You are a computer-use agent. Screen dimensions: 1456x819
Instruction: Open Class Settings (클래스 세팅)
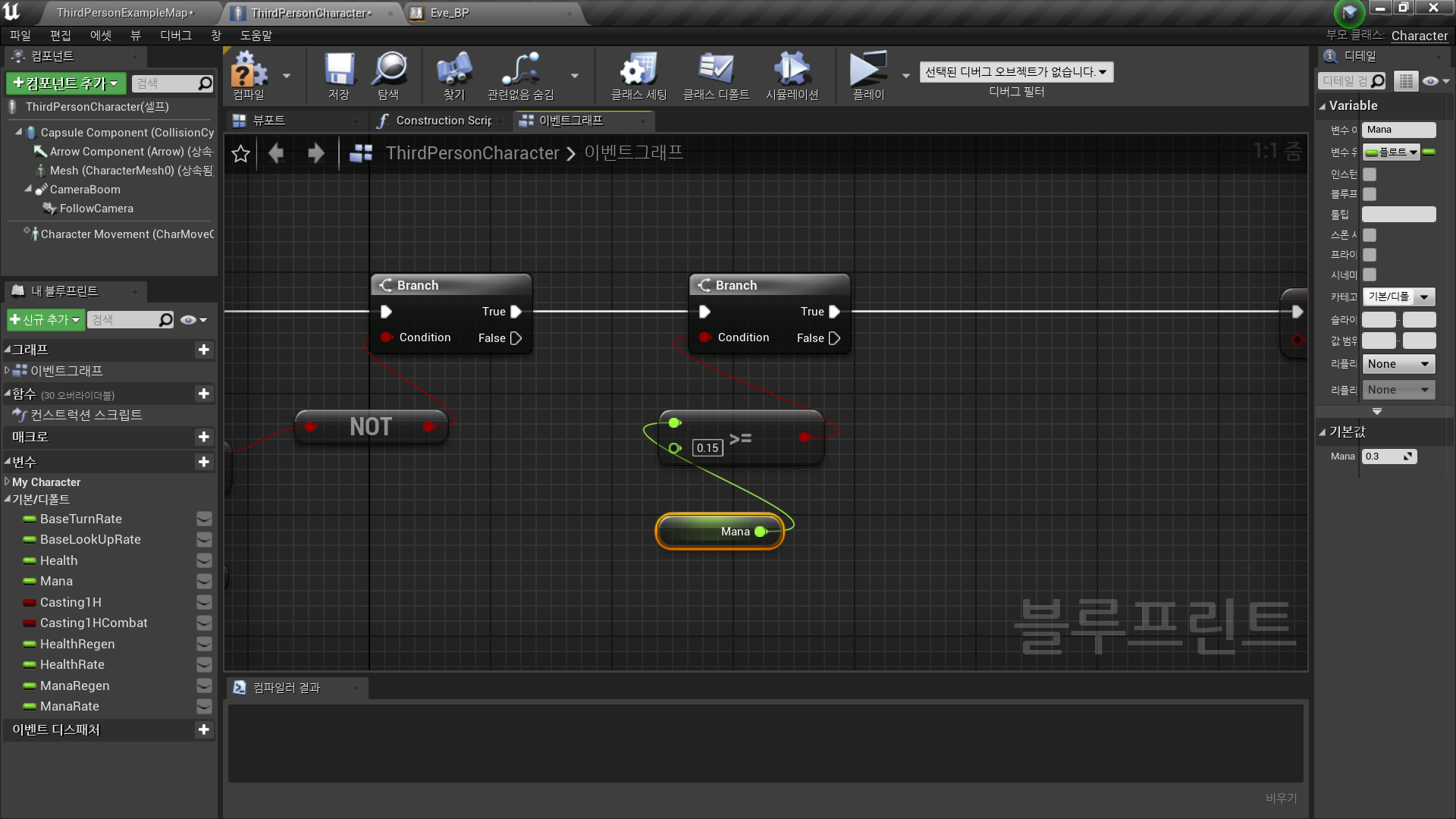(x=637, y=75)
